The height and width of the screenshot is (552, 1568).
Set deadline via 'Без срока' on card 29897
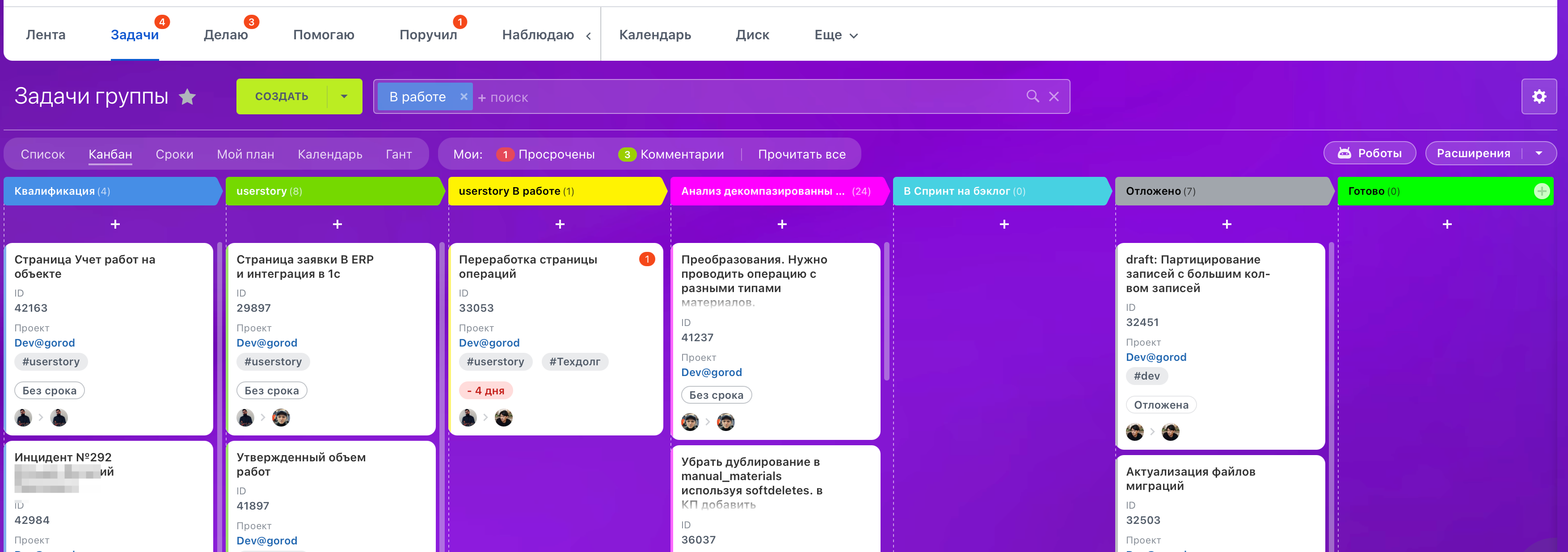click(271, 390)
